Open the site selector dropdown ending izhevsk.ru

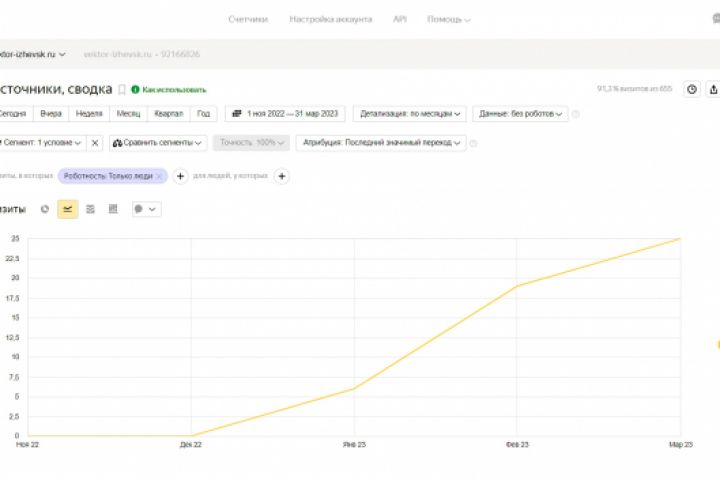tap(32, 54)
